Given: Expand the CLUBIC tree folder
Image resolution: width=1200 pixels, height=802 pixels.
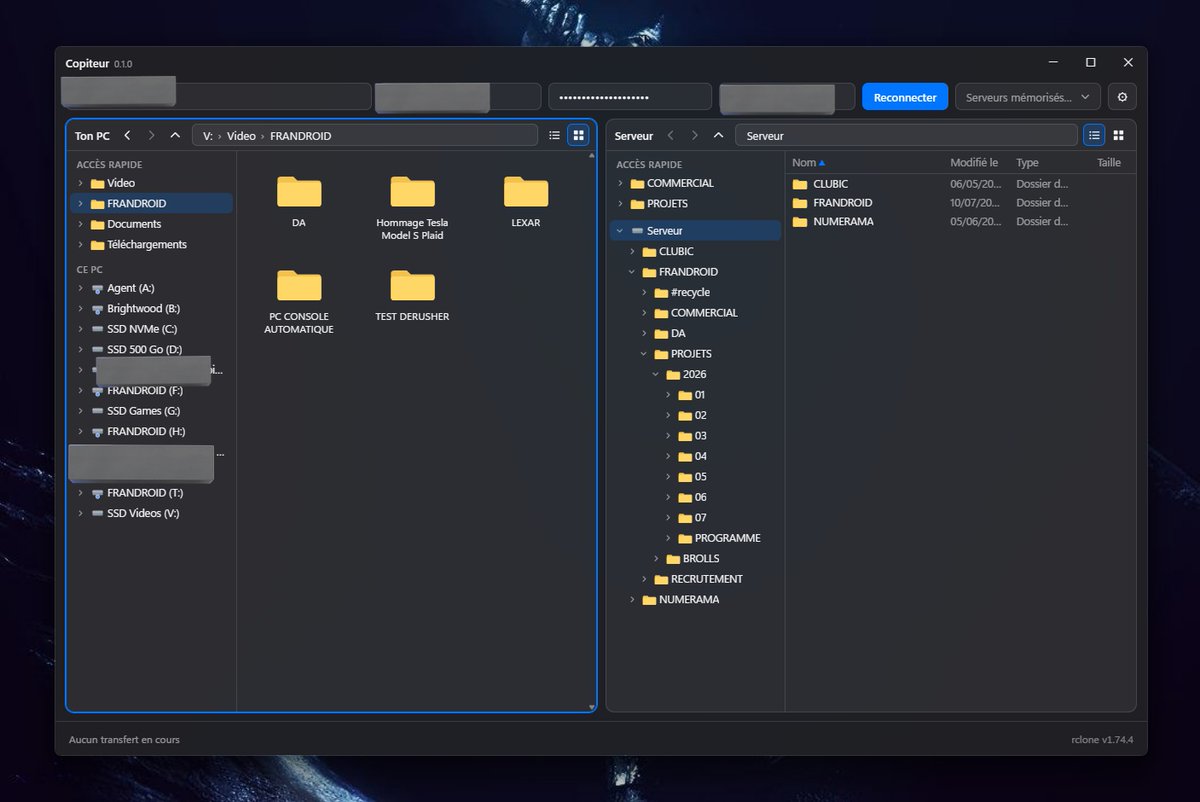Looking at the screenshot, I should coord(633,251).
